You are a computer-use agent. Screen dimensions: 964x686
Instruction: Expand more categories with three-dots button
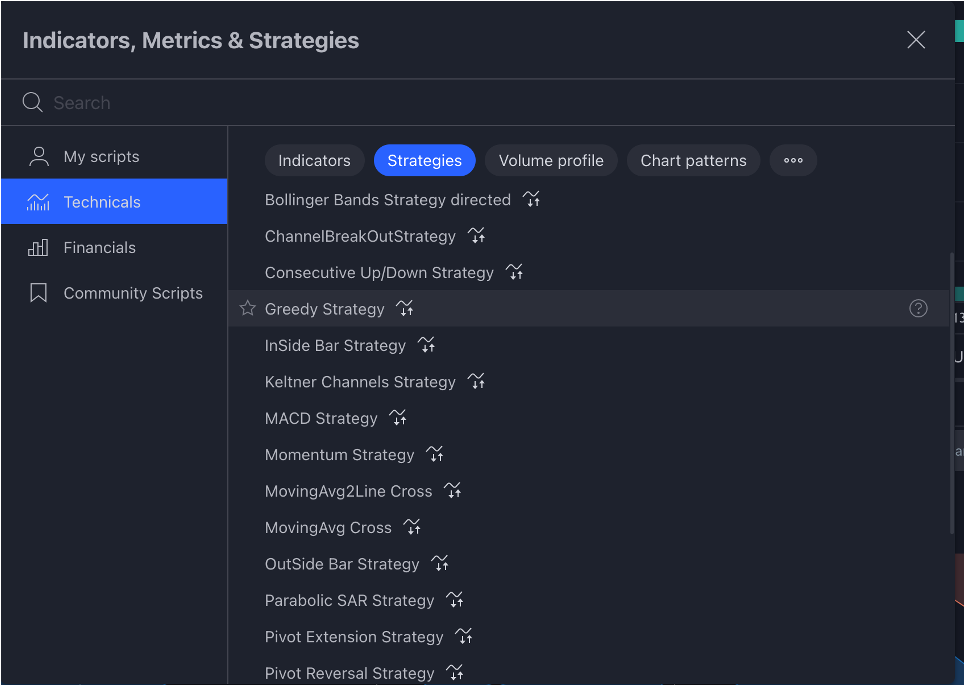[x=793, y=160]
